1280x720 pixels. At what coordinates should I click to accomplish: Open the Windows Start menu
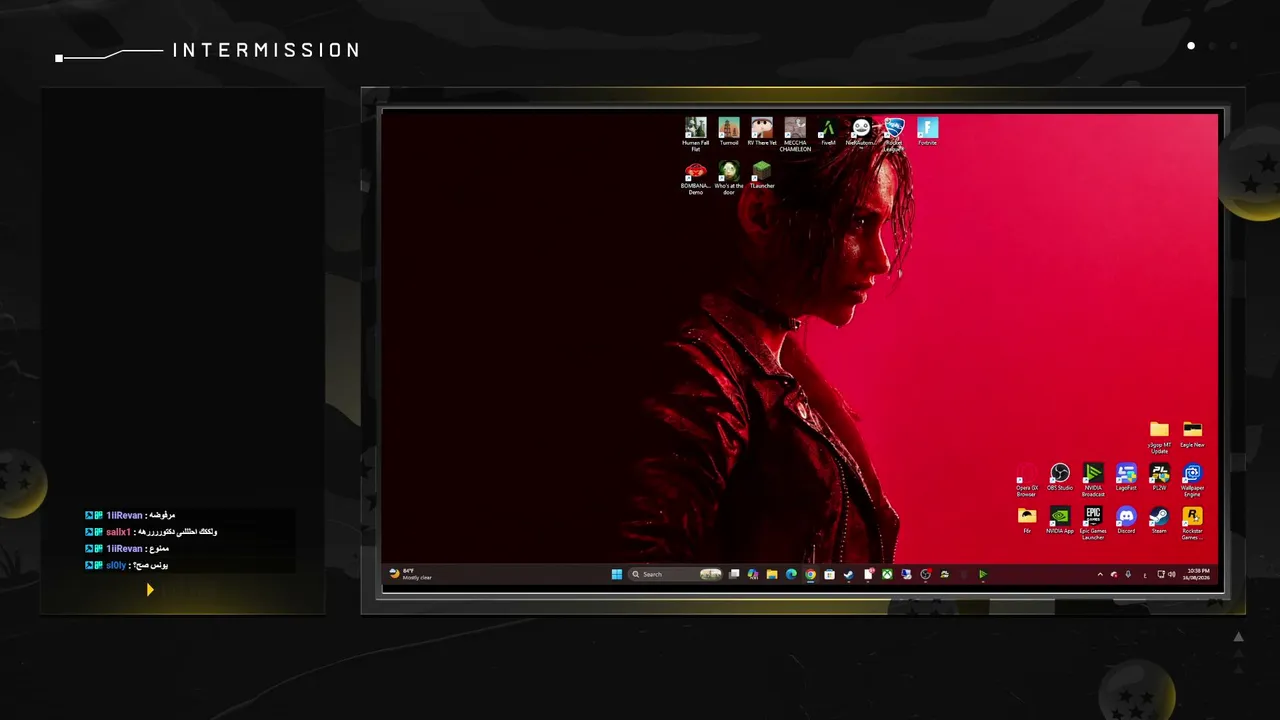pos(617,574)
